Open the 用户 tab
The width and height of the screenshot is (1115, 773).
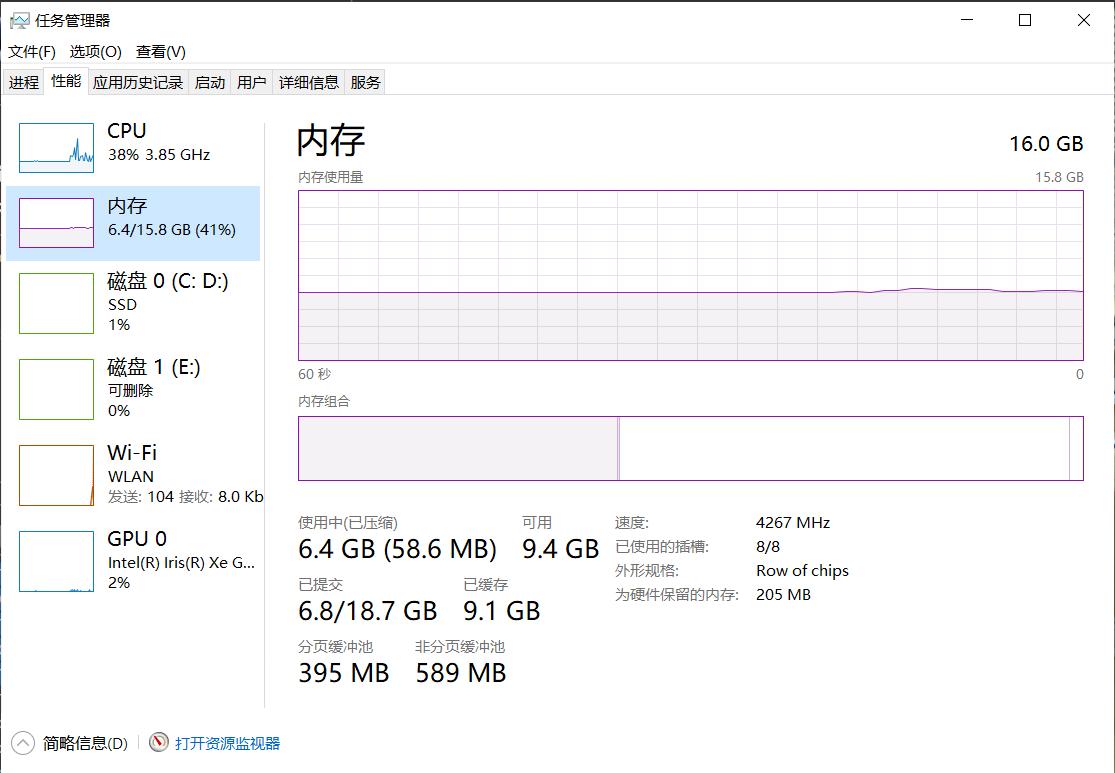(x=252, y=83)
